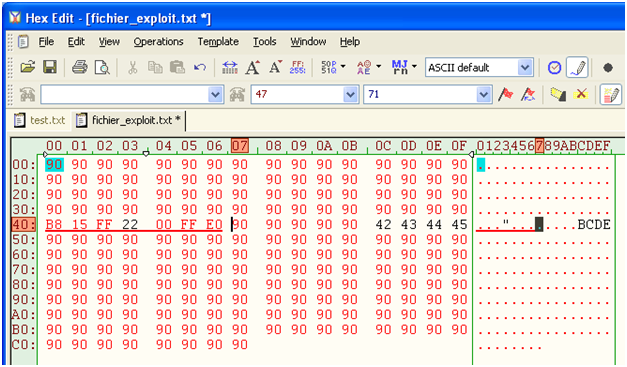Click hex byte 42 in row 40

[383, 225]
